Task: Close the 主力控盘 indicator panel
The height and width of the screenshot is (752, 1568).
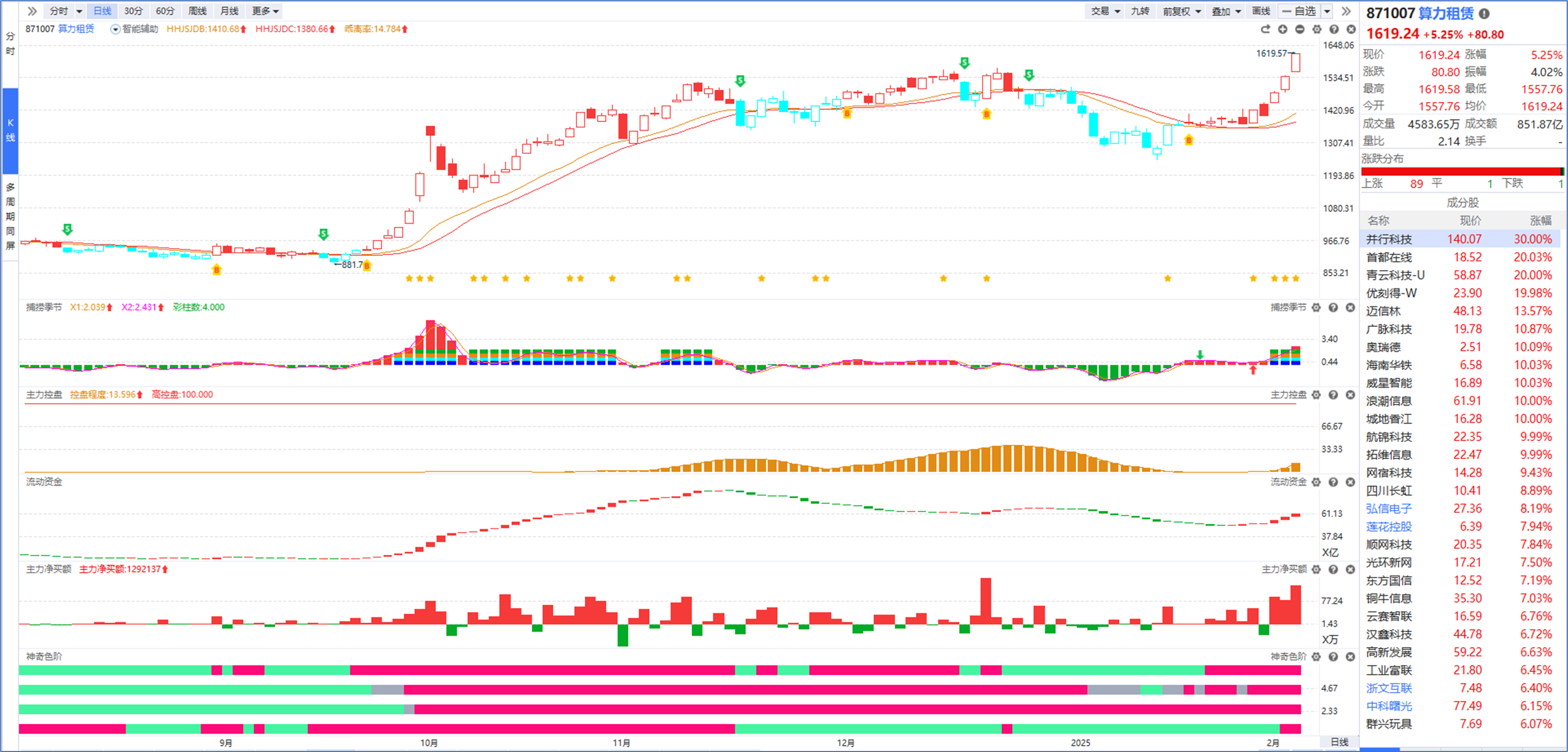Action: point(1350,395)
